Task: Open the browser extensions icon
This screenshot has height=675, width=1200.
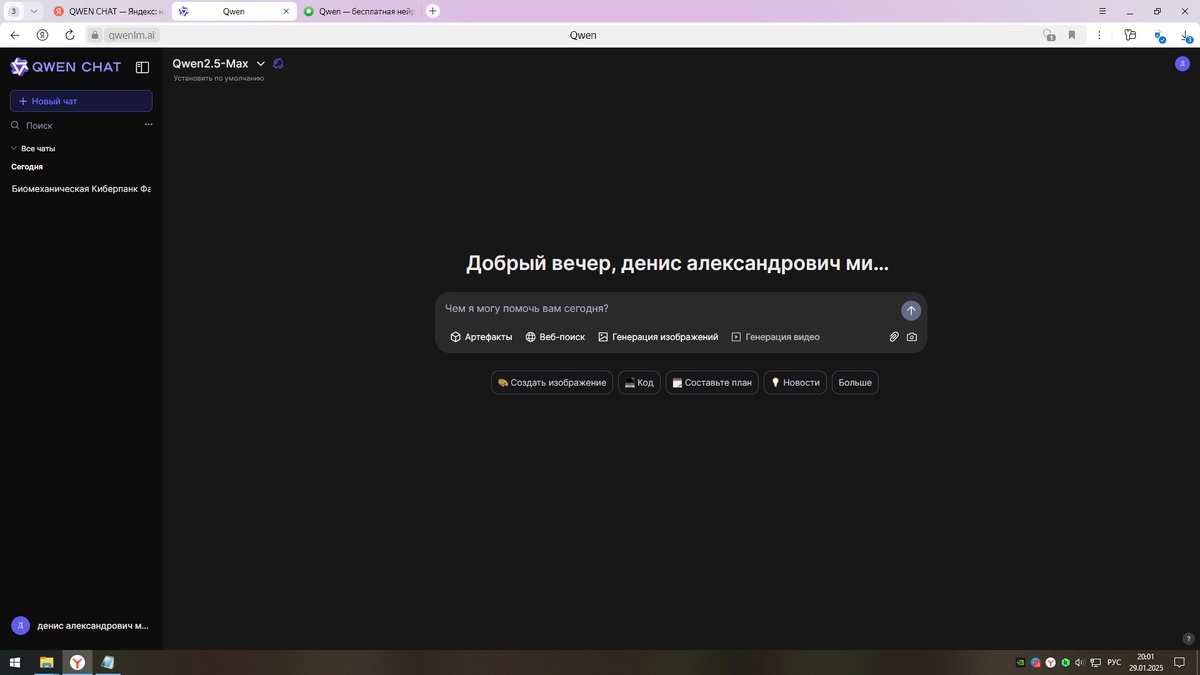Action: coord(1130,35)
